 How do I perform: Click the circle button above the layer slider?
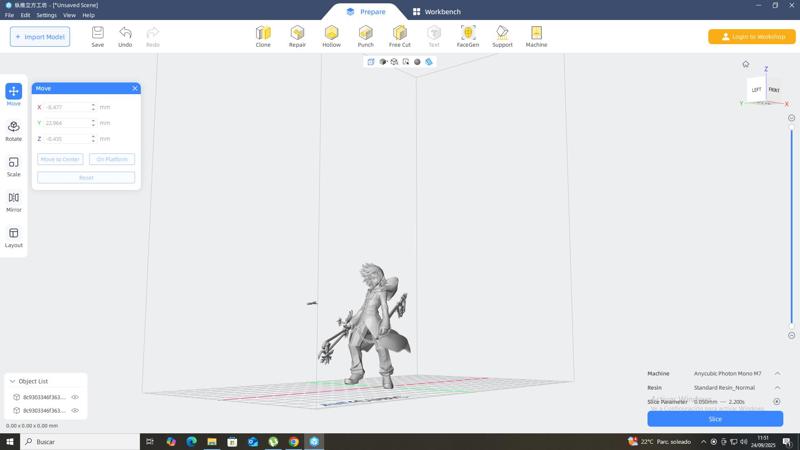(x=791, y=118)
